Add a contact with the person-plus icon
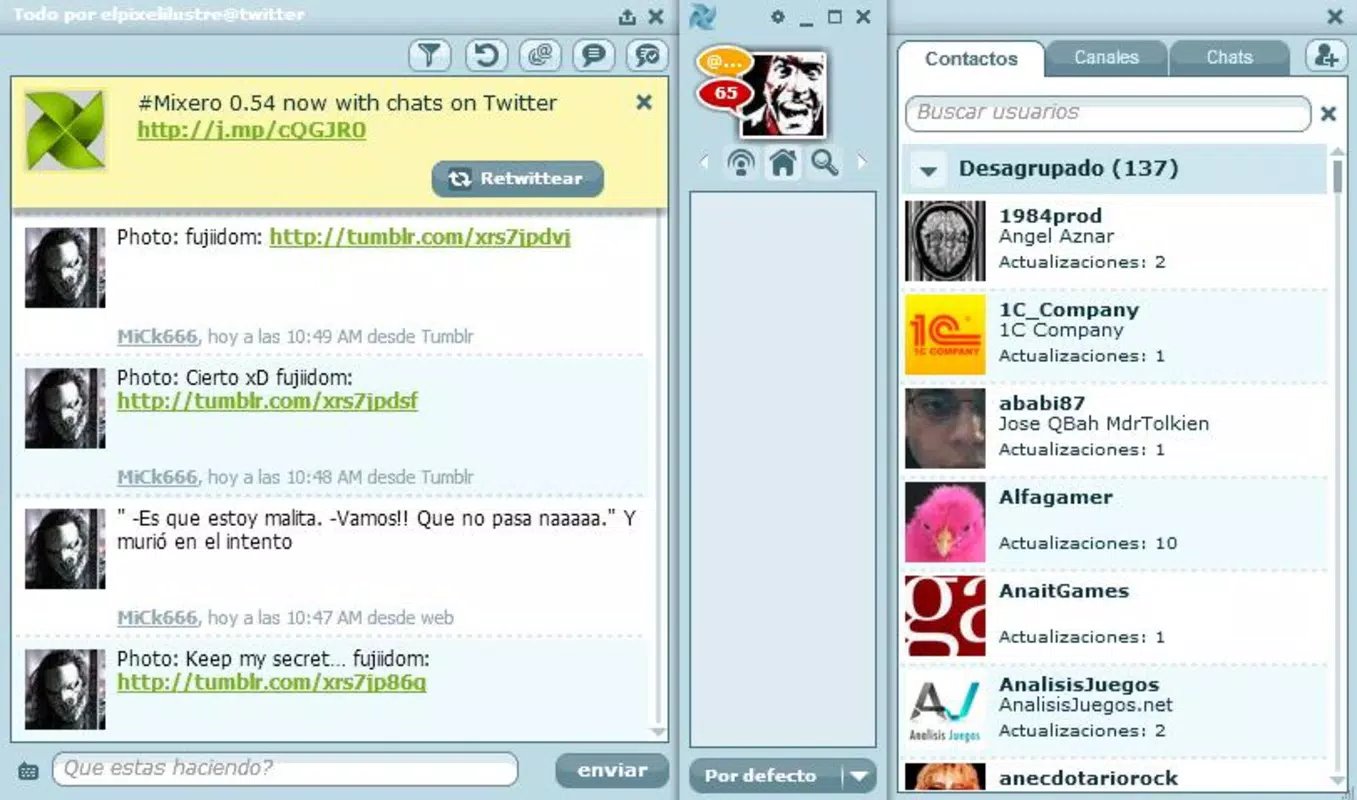1357x800 pixels. coord(1327,56)
